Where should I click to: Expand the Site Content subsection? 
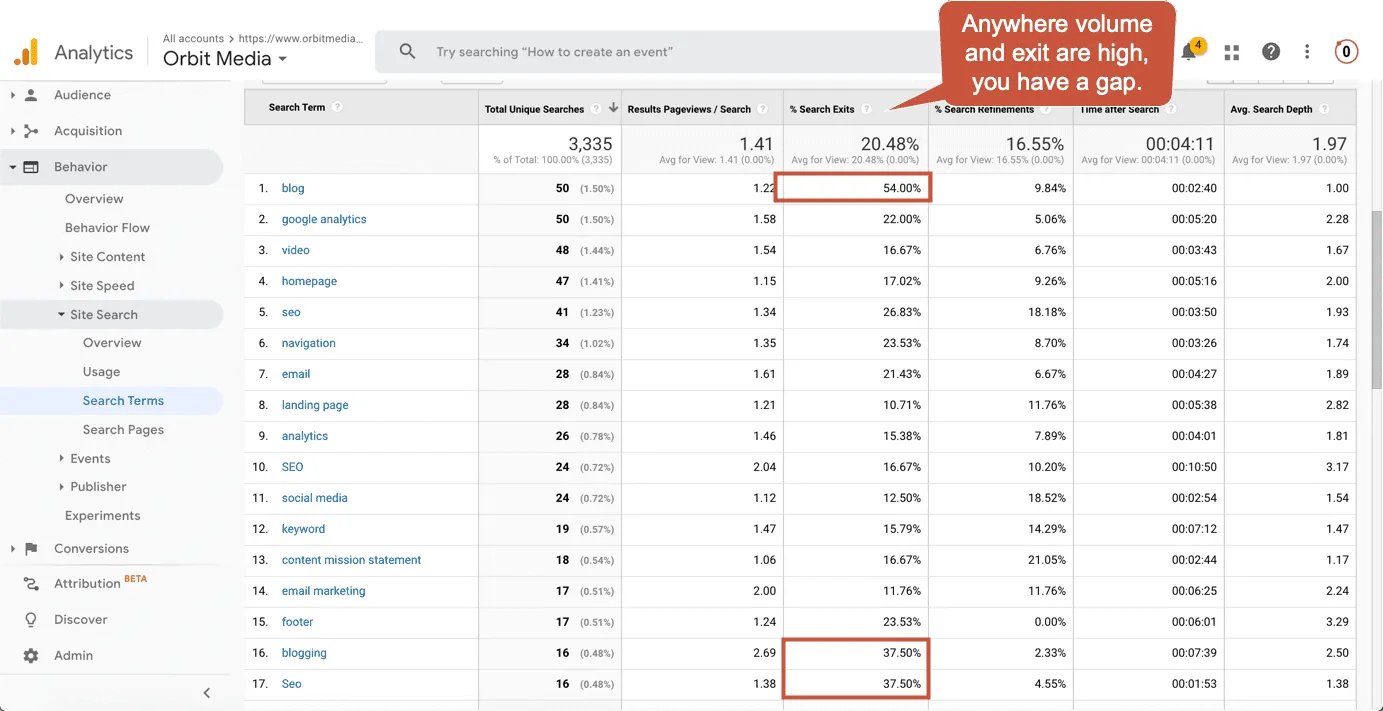102,256
